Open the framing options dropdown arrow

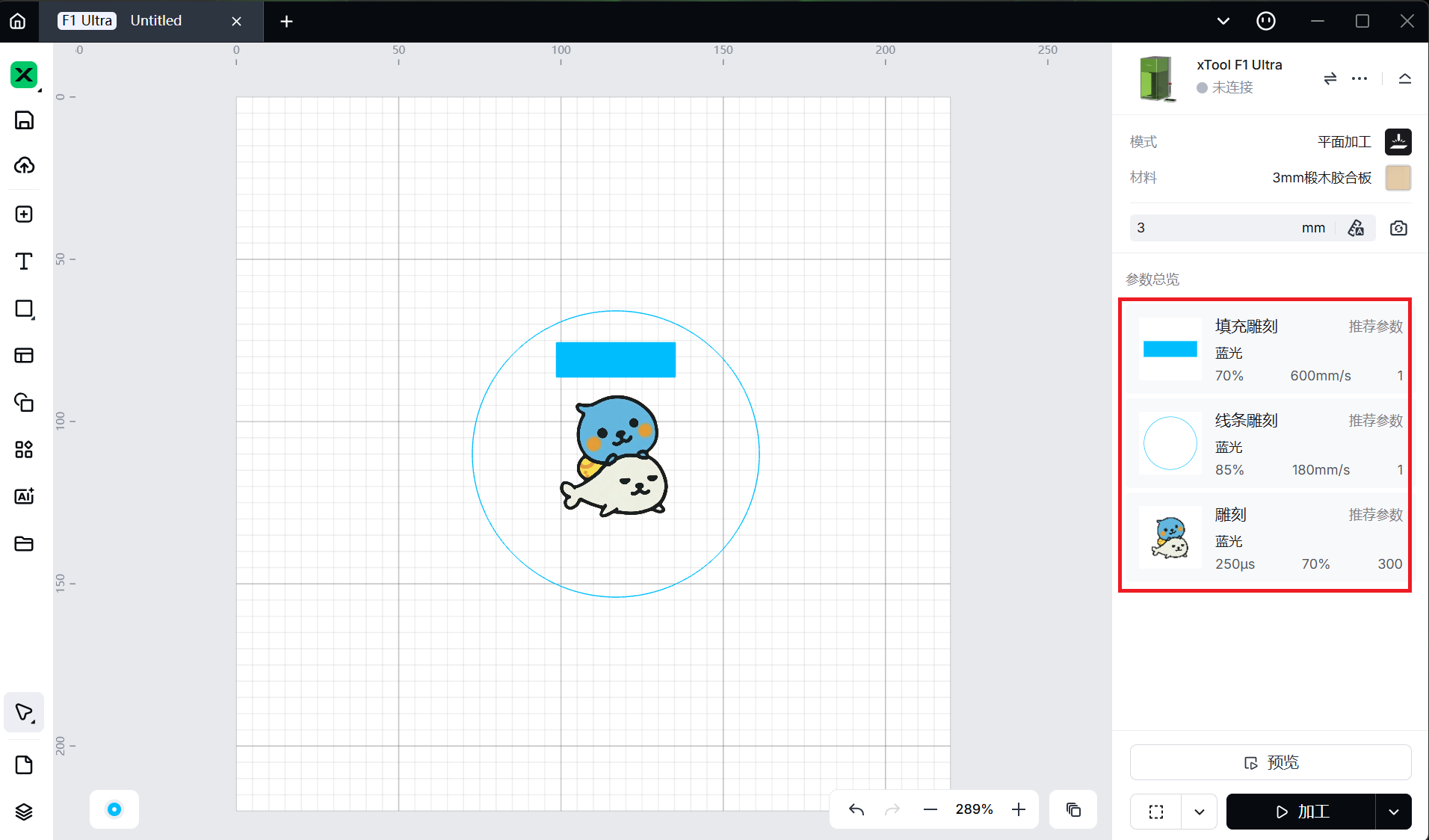click(x=1200, y=812)
